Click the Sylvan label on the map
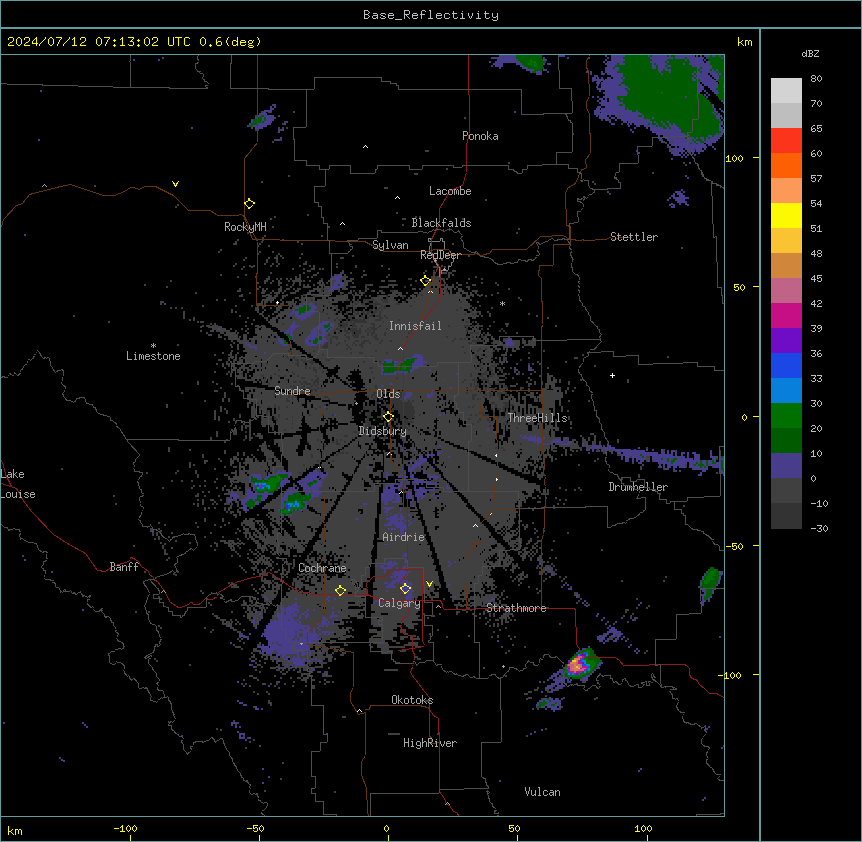The height and width of the screenshot is (842, 862). [x=390, y=245]
